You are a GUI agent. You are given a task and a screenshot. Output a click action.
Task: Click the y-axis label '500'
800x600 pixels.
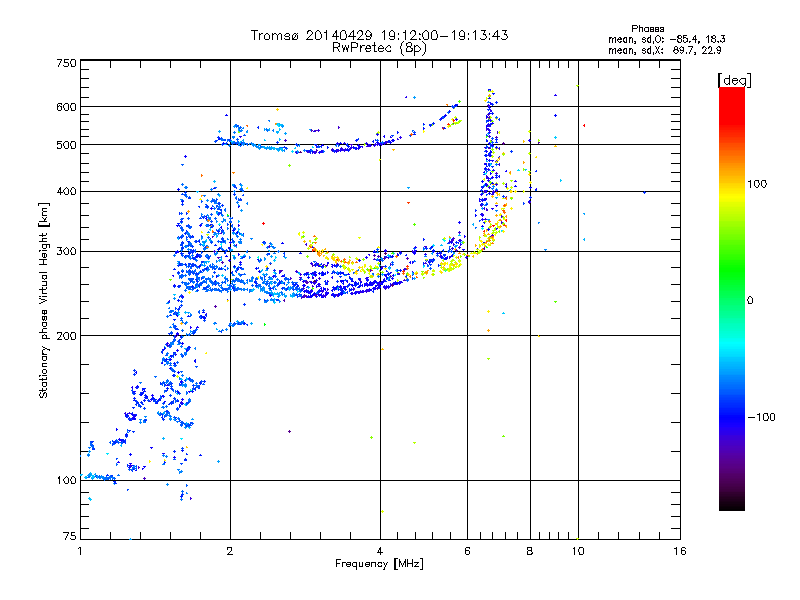pyautogui.click(x=67, y=145)
